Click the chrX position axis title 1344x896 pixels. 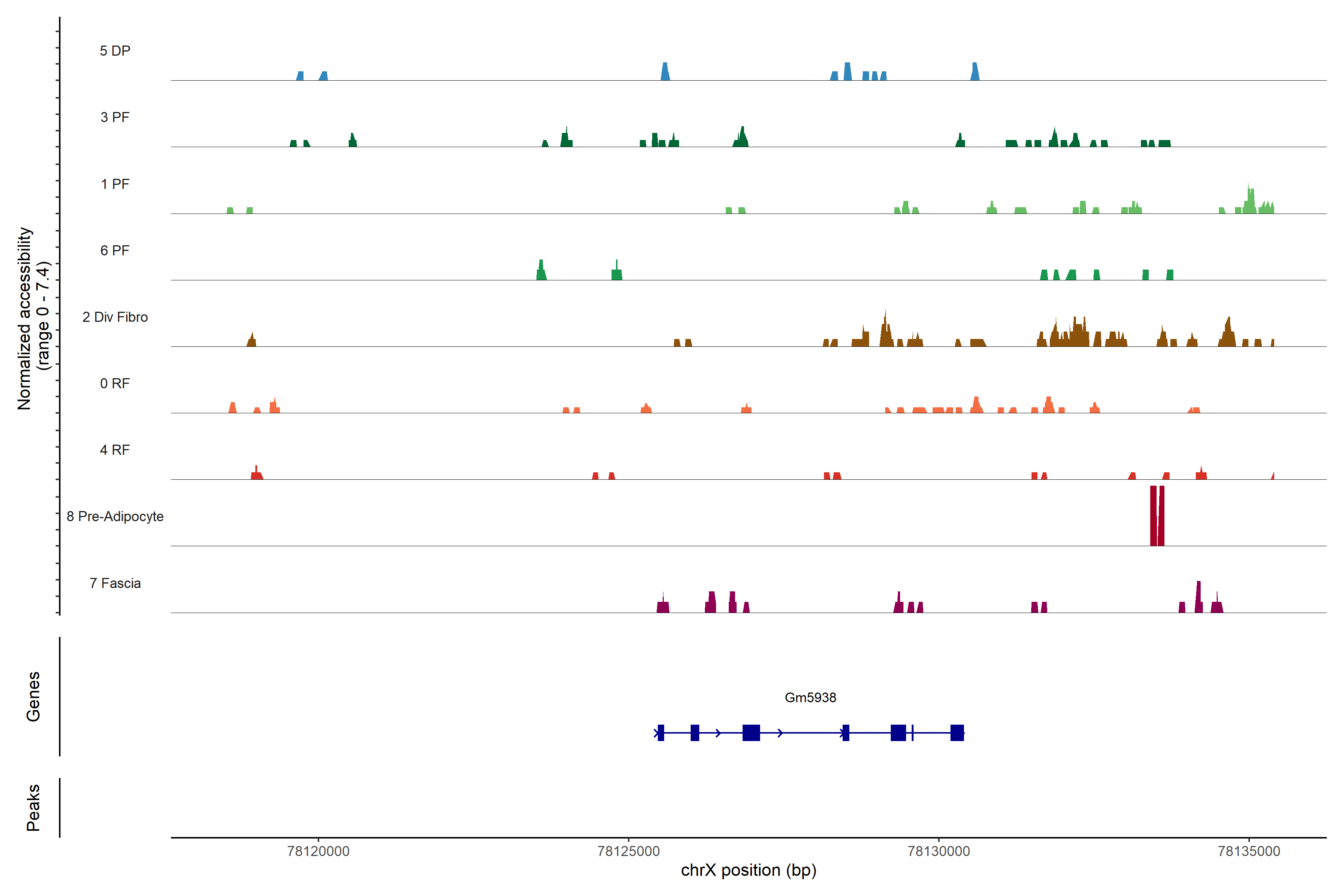coord(749,870)
